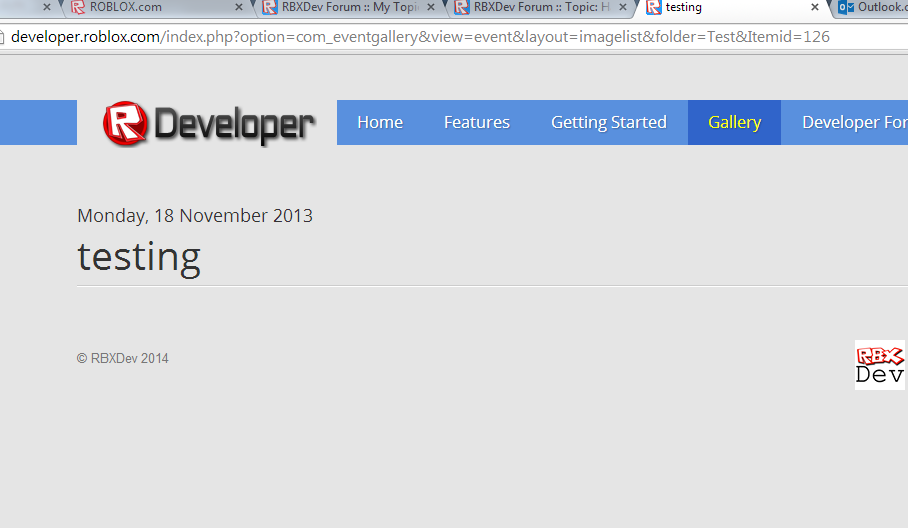
Task: Click the testing page heading
Action: click(x=139, y=256)
